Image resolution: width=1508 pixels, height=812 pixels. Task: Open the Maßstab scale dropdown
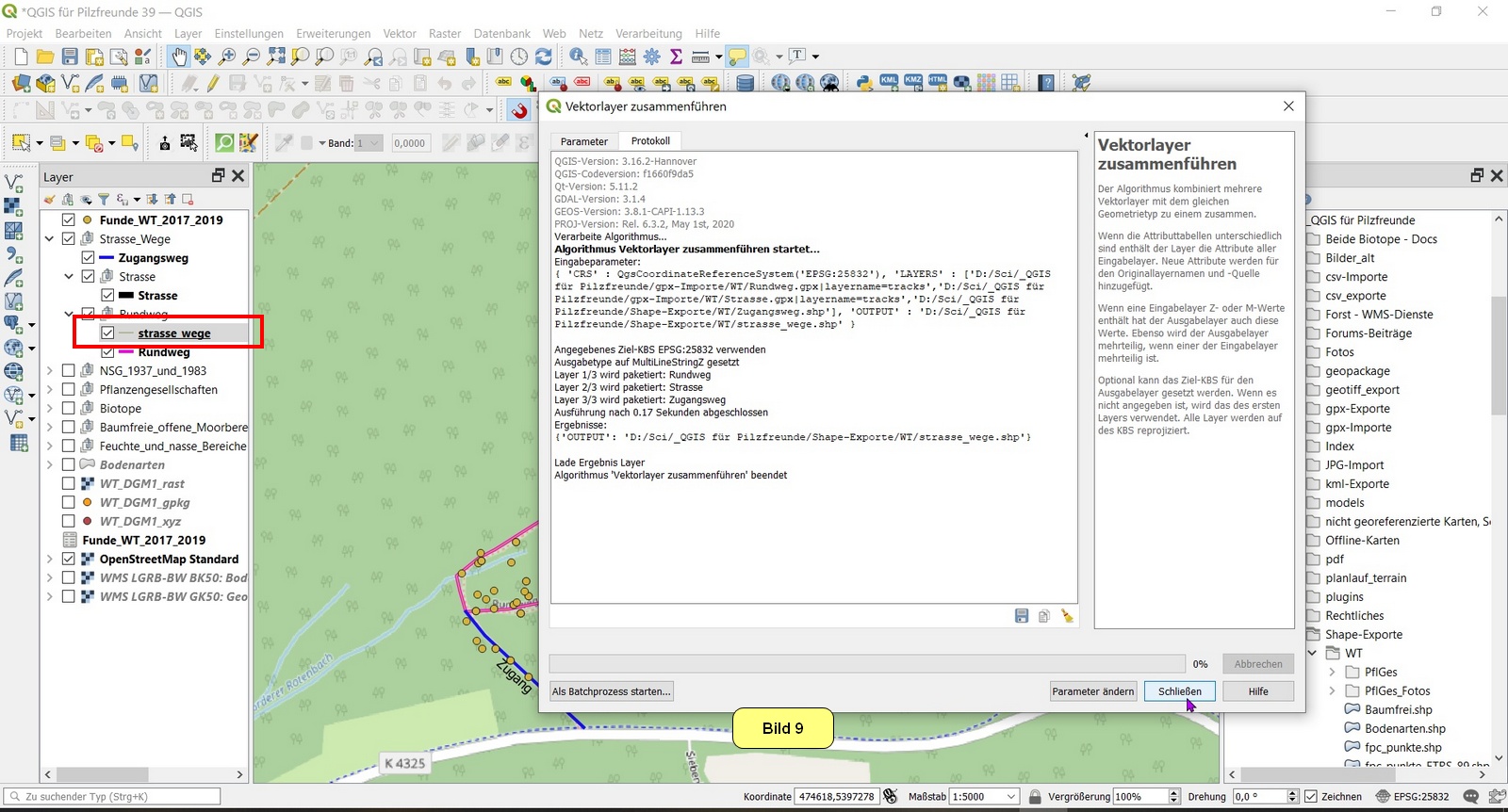[x=1011, y=797]
